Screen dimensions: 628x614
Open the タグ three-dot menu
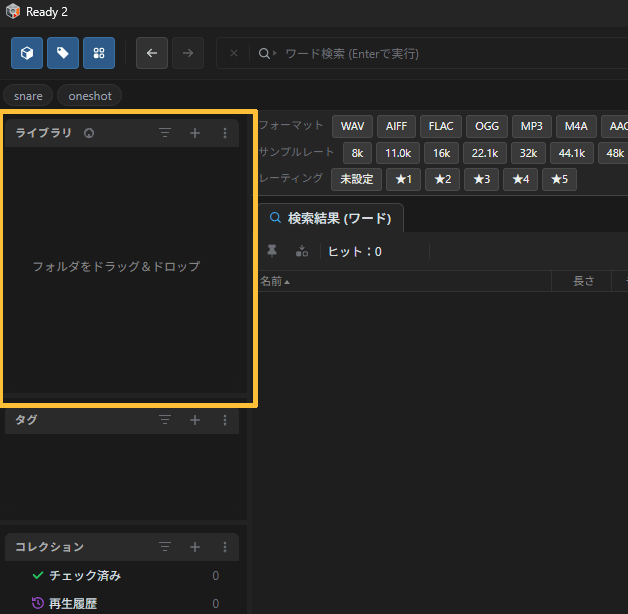pos(225,420)
